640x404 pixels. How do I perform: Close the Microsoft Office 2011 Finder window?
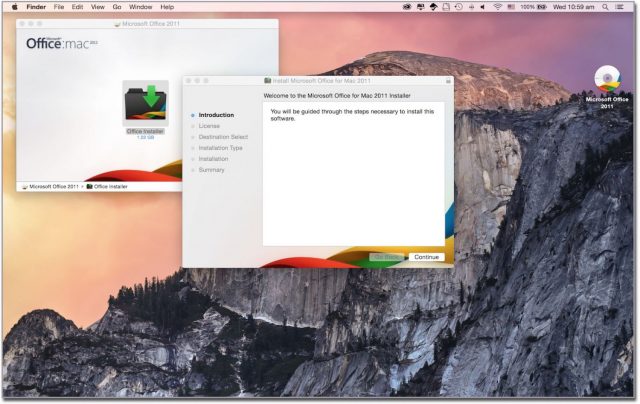22,24
